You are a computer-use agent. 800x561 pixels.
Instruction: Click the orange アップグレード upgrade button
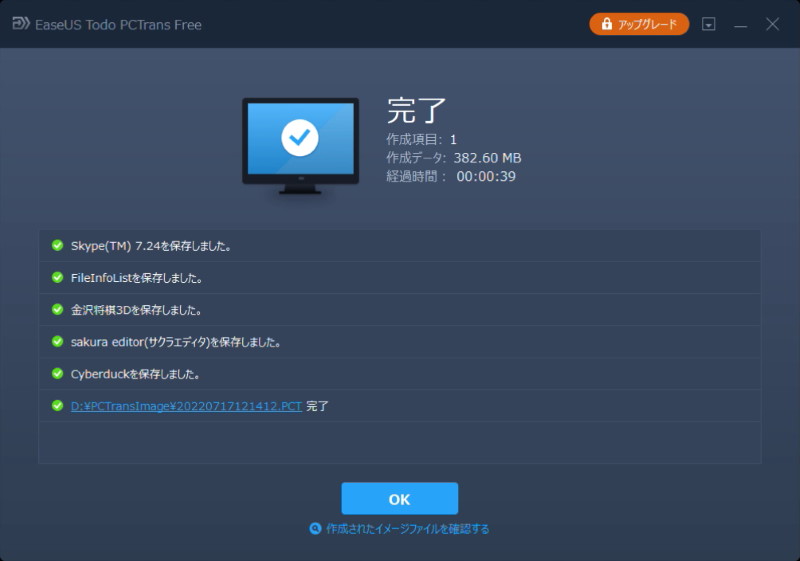(639, 24)
